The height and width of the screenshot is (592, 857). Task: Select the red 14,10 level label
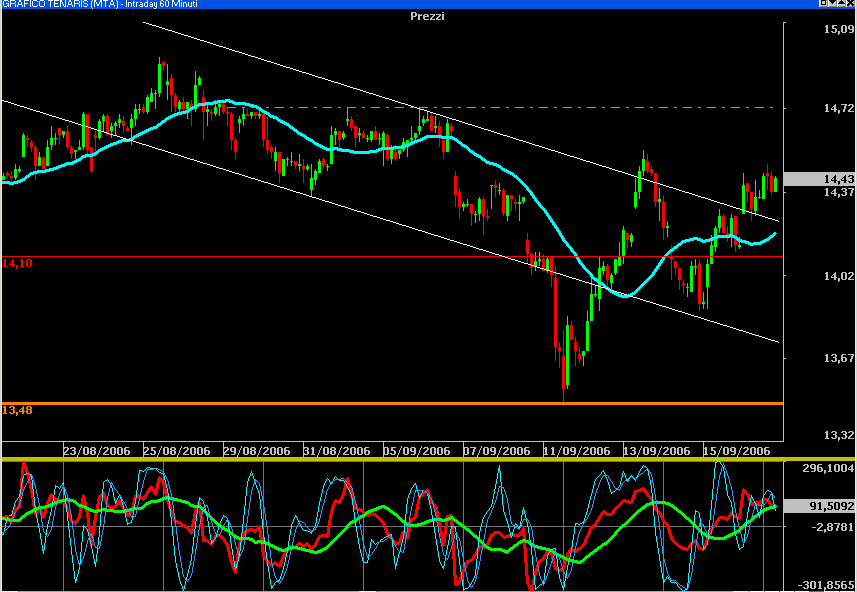point(17,263)
